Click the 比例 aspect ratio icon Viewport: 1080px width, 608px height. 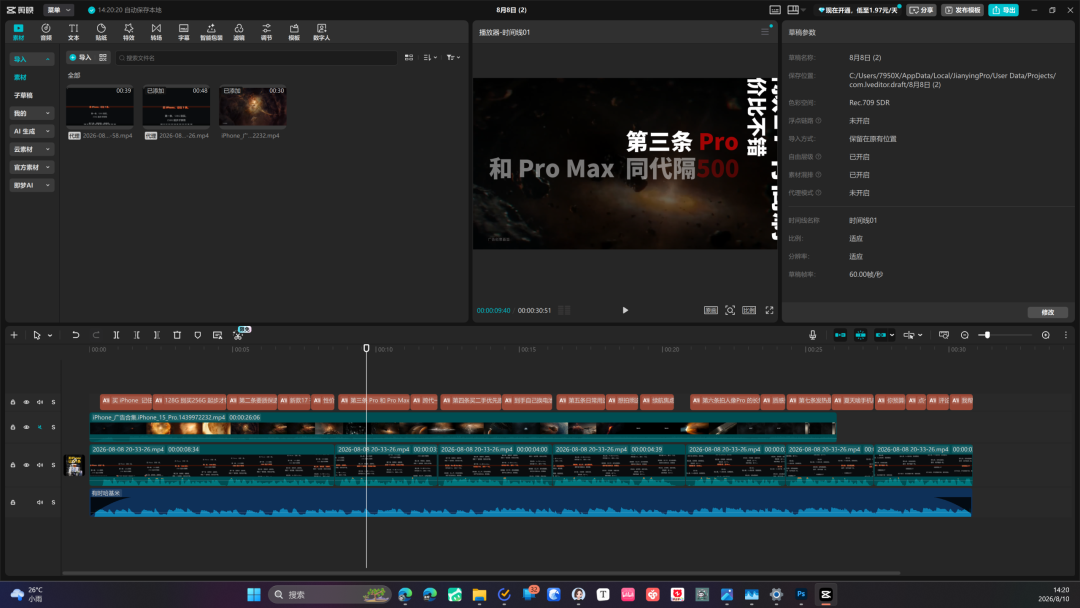pos(749,310)
